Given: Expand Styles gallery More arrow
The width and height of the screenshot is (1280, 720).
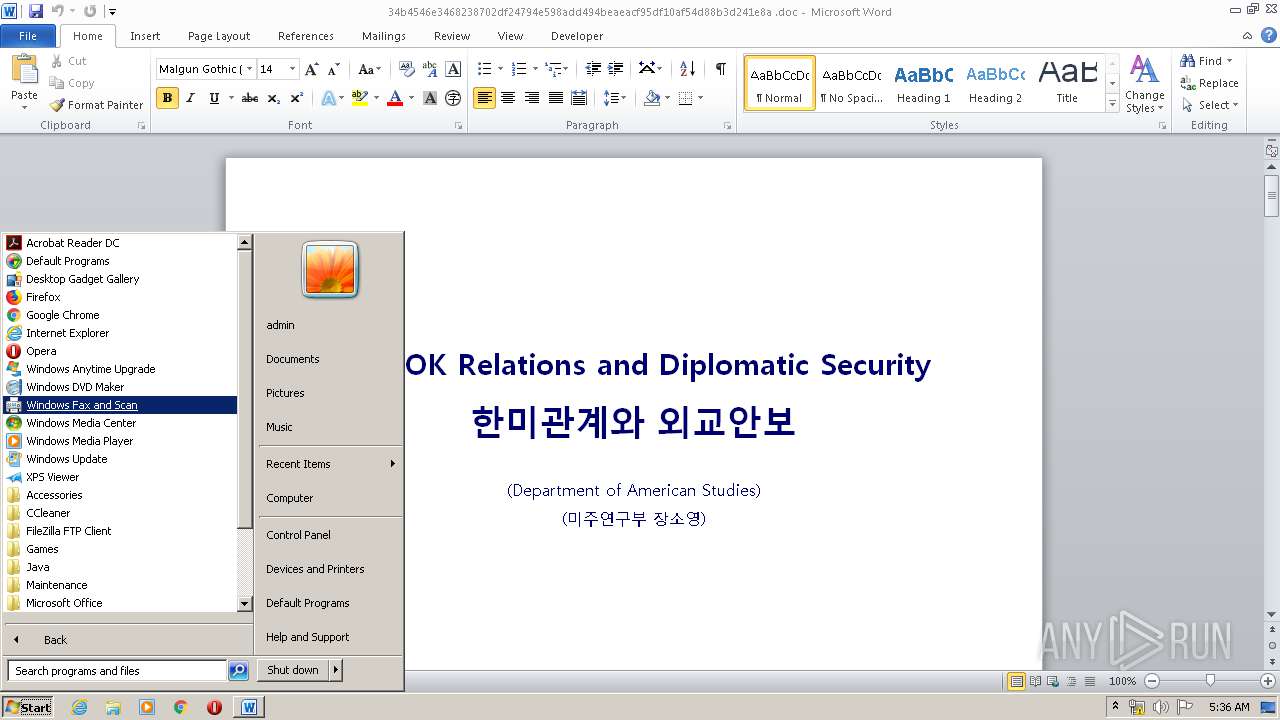Looking at the screenshot, I should pos(1112,103).
